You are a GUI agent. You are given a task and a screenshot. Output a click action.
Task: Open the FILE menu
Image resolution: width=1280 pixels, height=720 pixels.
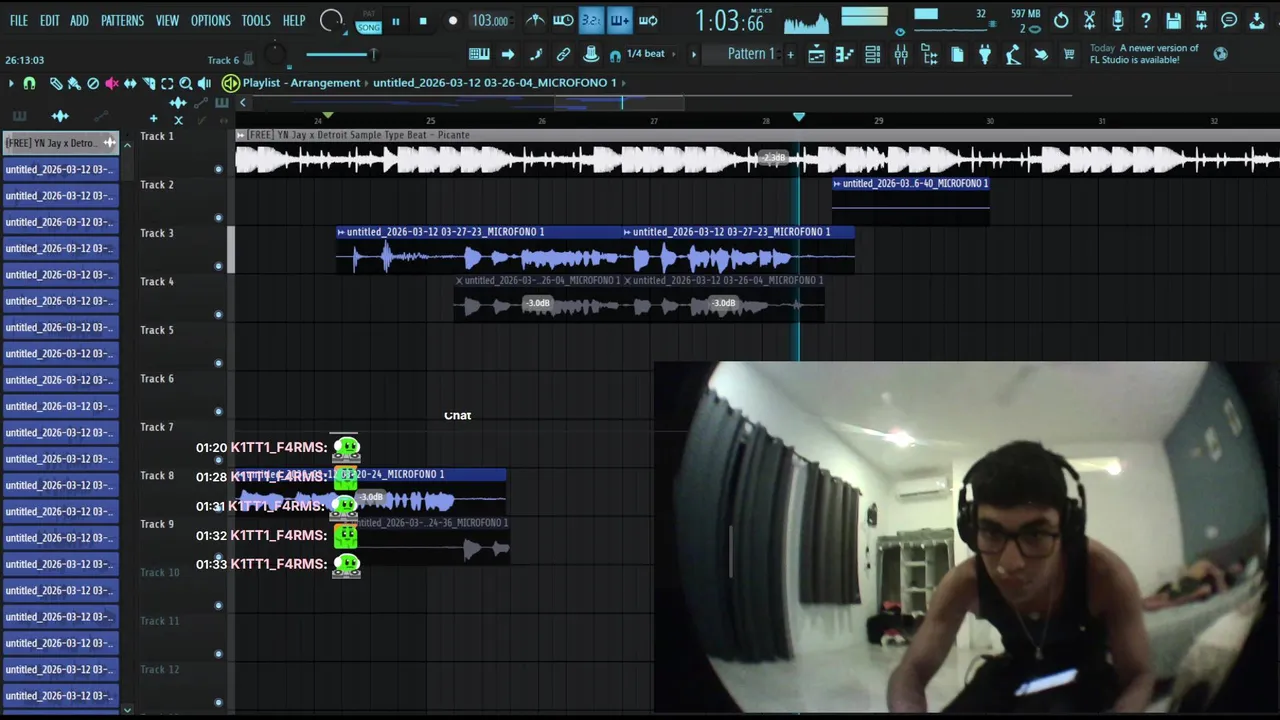coord(19,20)
